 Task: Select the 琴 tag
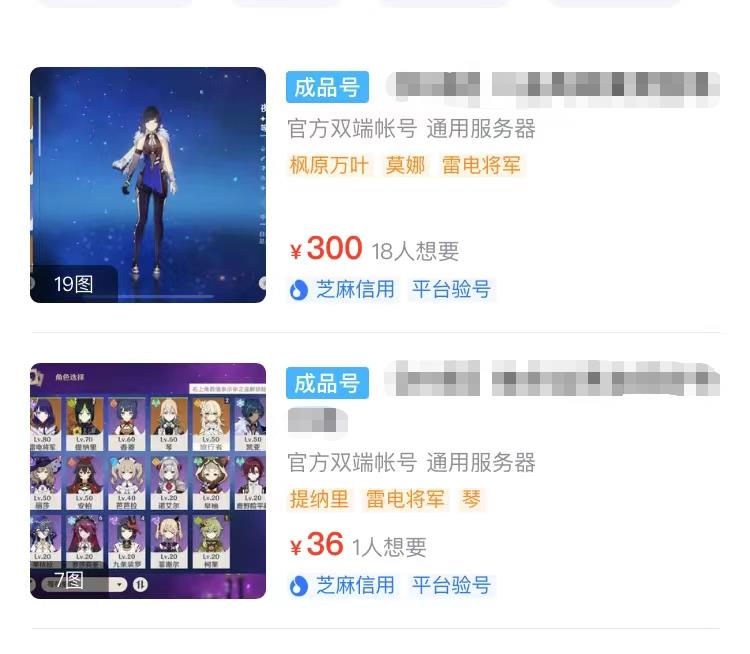[x=471, y=499]
